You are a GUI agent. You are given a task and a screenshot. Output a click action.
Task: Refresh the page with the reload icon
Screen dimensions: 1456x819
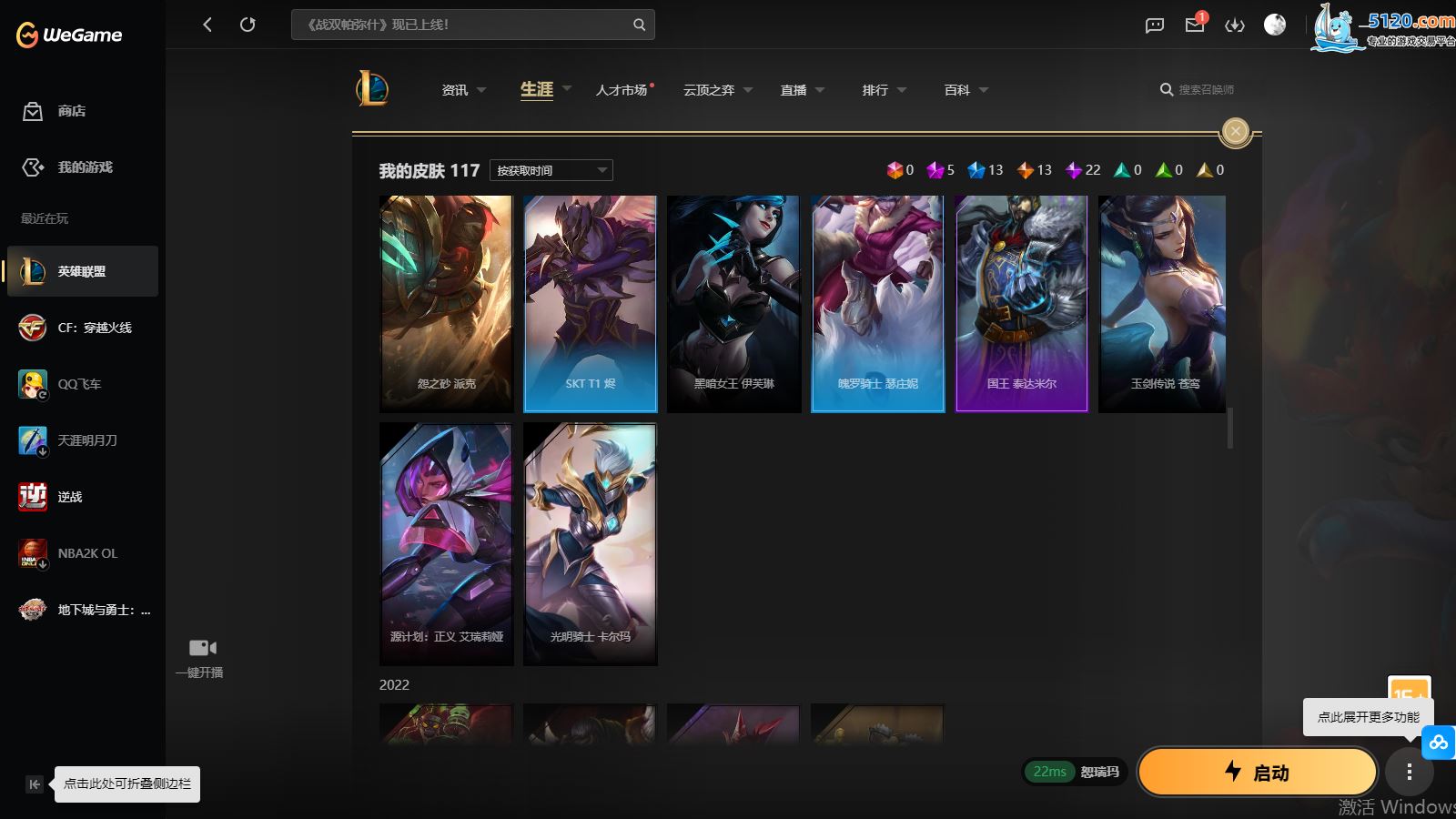click(x=248, y=25)
